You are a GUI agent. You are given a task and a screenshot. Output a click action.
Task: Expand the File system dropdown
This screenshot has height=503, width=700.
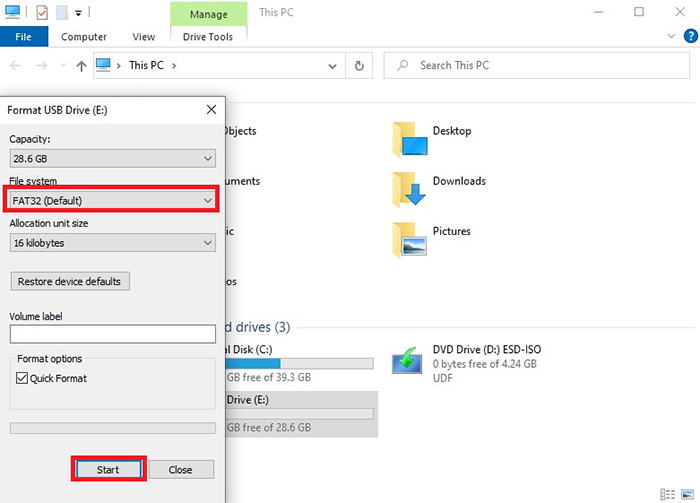point(111,201)
